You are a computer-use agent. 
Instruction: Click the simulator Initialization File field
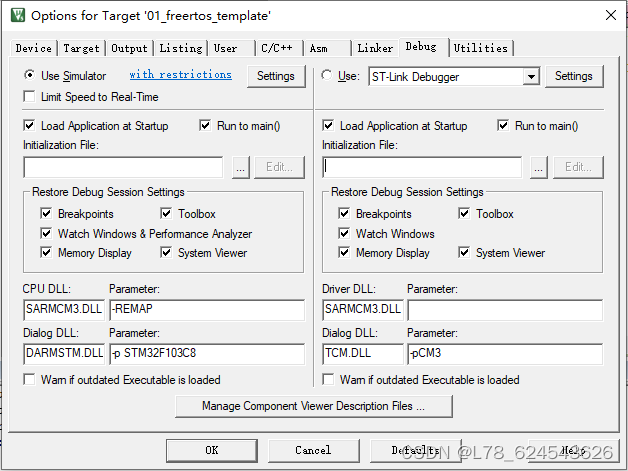pos(123,167)
